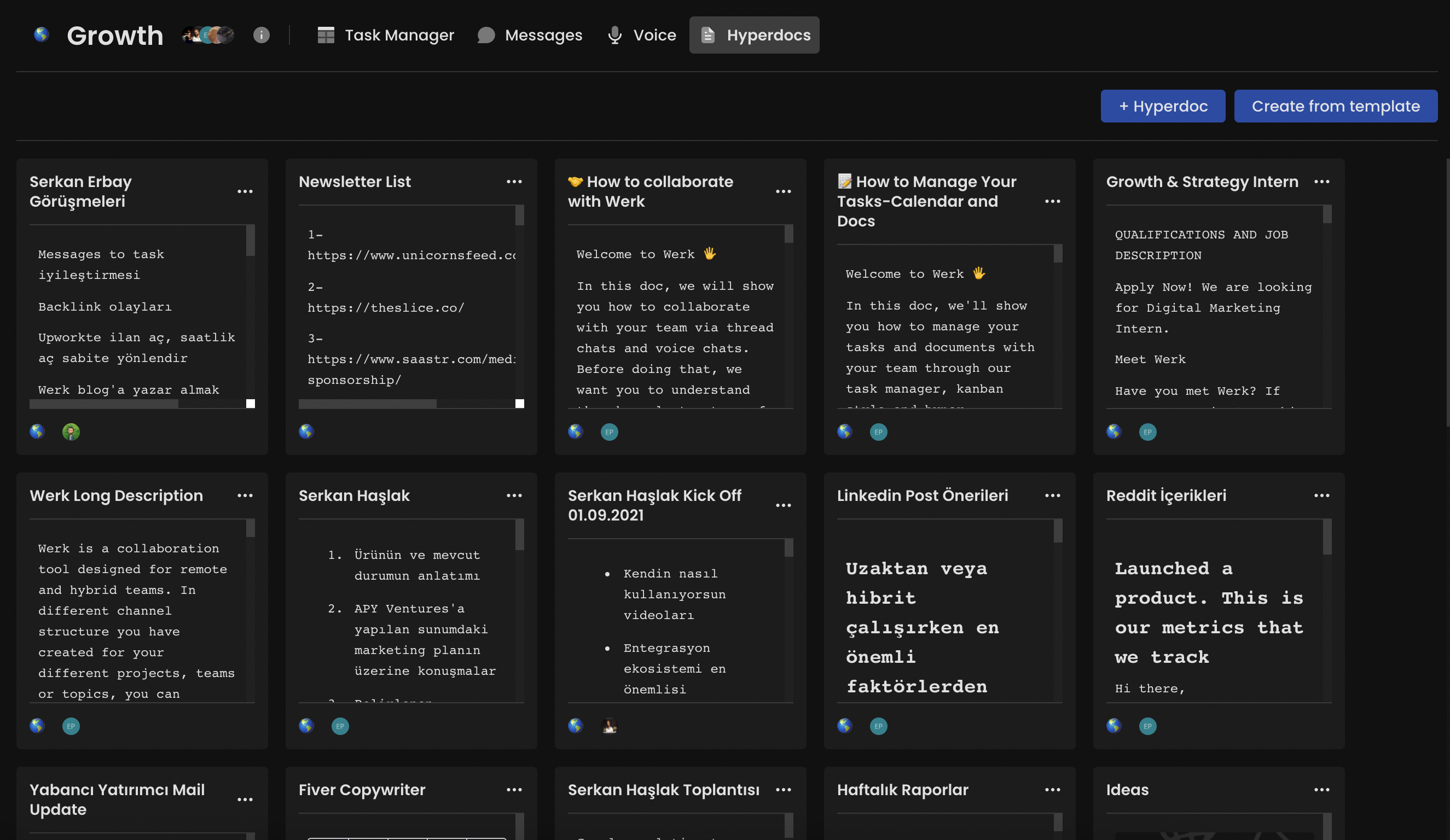The height and width of the screenshot is (840, 1450).
Task: Click EP avatar on Serkan Haşlak card
Action: 340,726
